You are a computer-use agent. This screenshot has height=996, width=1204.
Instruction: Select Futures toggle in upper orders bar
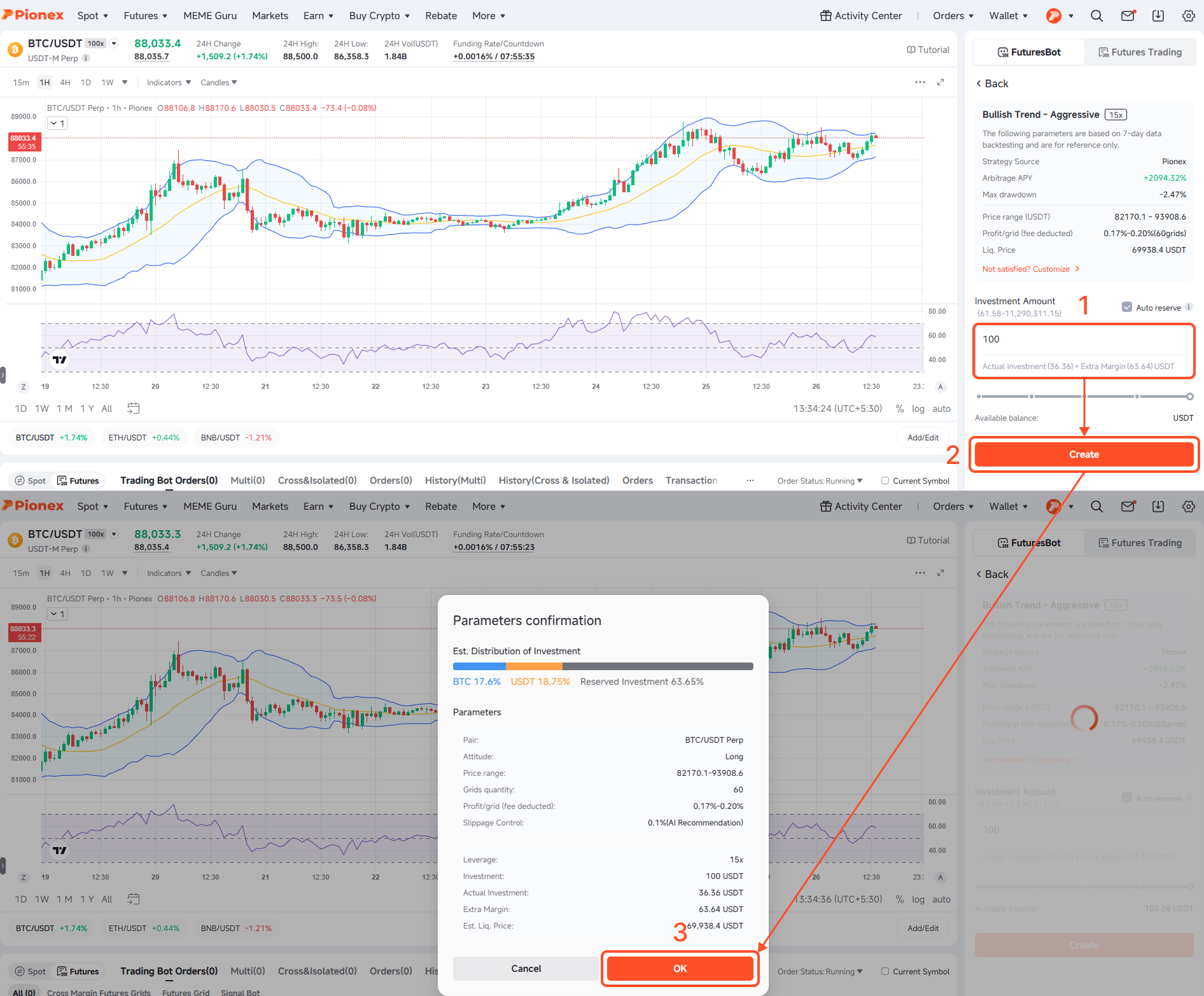[78, 480]
